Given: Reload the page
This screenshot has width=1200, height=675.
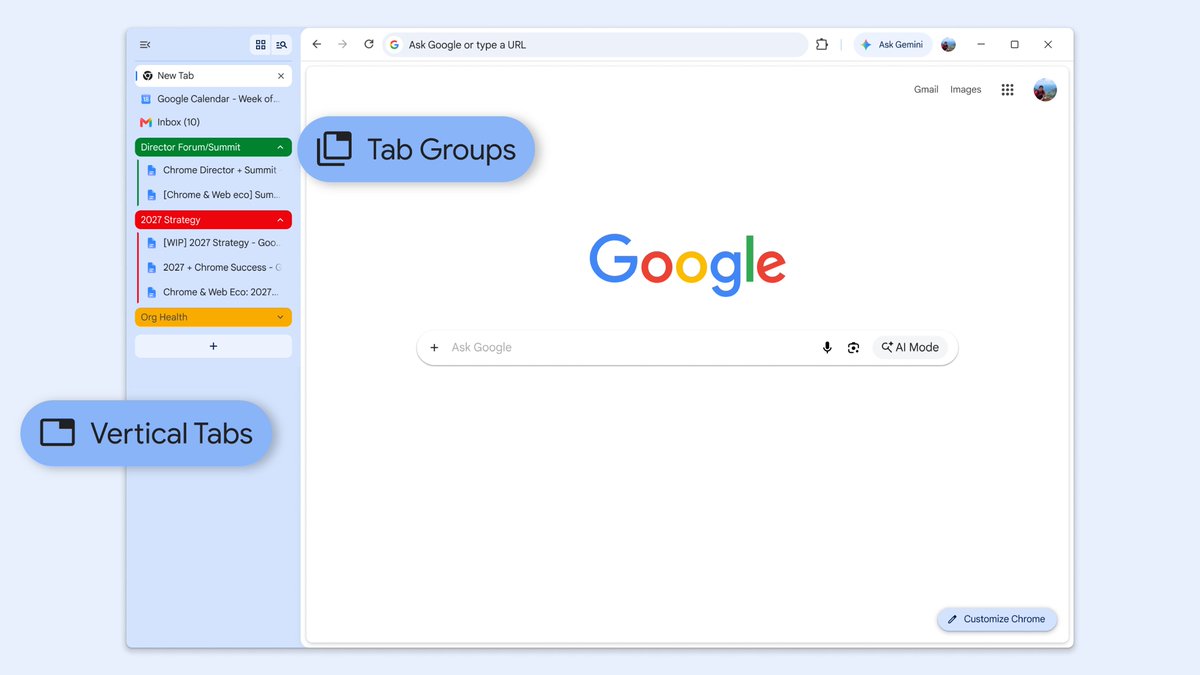Looking at the screenshot, I should [x=369, y=44].
